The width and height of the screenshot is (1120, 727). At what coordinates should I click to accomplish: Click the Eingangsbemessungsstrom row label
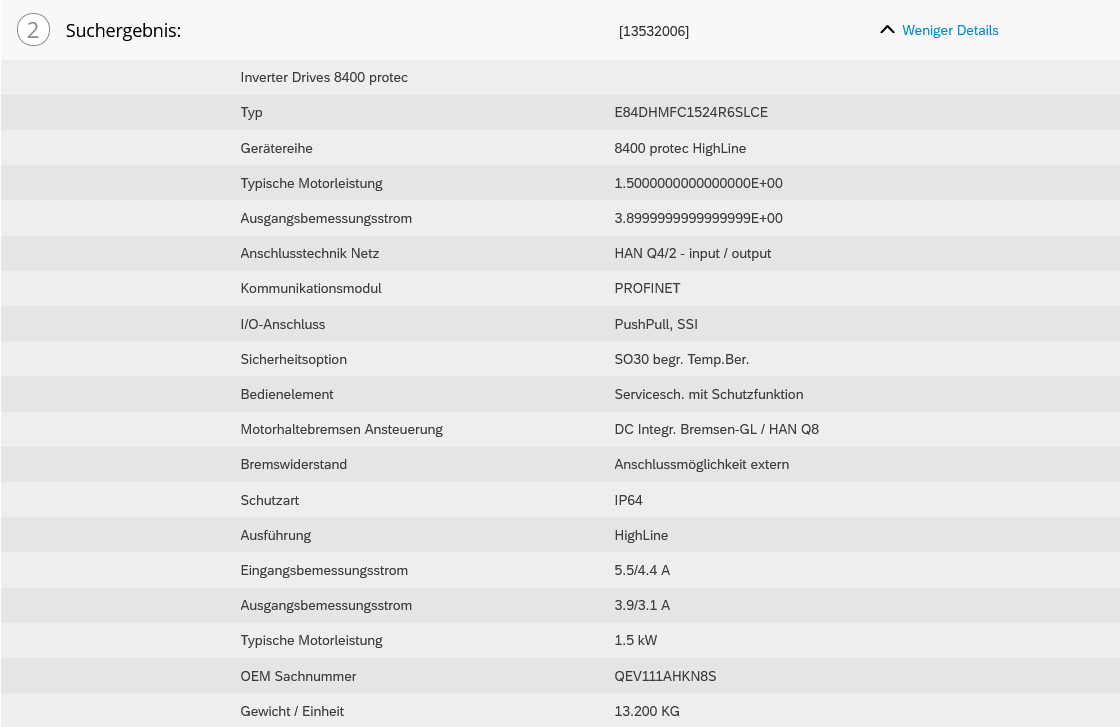324,570
